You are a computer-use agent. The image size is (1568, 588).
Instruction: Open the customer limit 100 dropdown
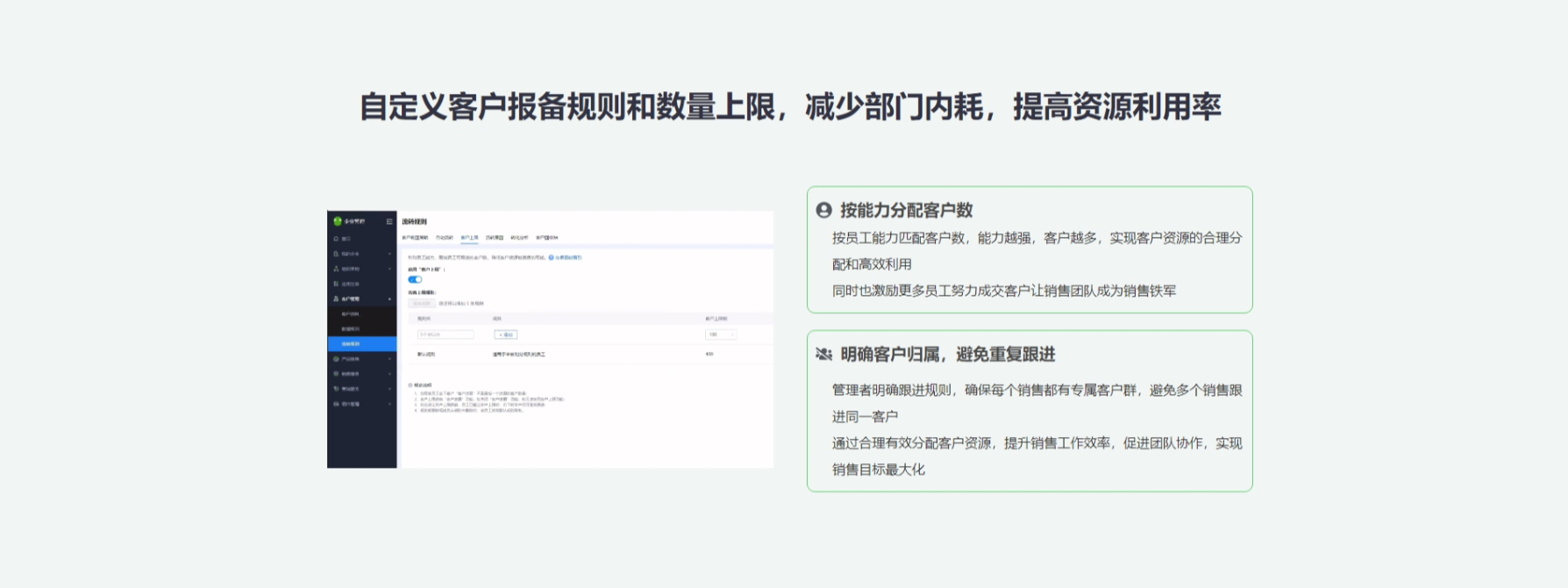721,334
